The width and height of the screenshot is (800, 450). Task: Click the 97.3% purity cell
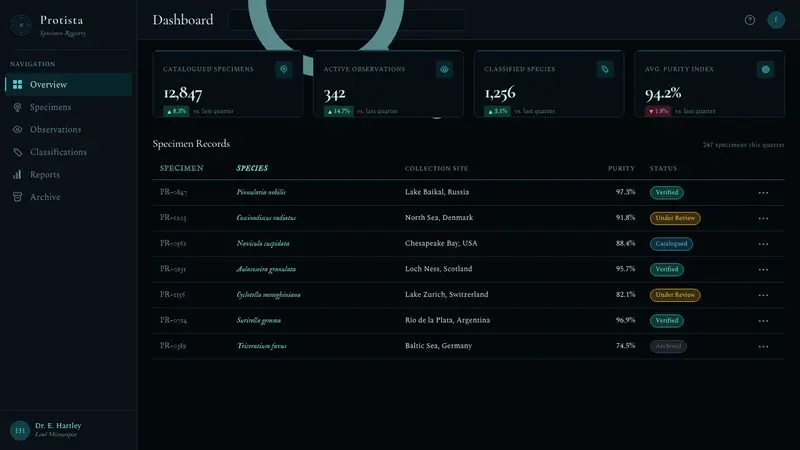(625, 192)
